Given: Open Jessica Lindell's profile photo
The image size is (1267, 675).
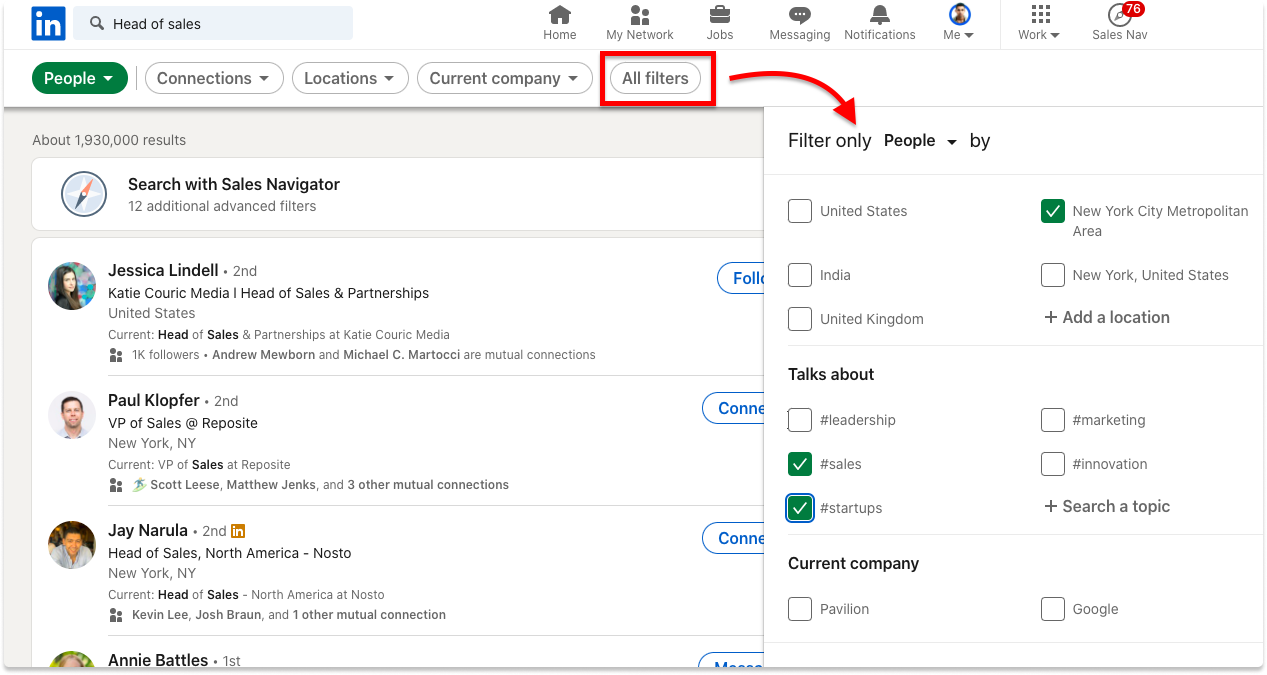Looking at the screenshot, I should [x=72, y=286].
